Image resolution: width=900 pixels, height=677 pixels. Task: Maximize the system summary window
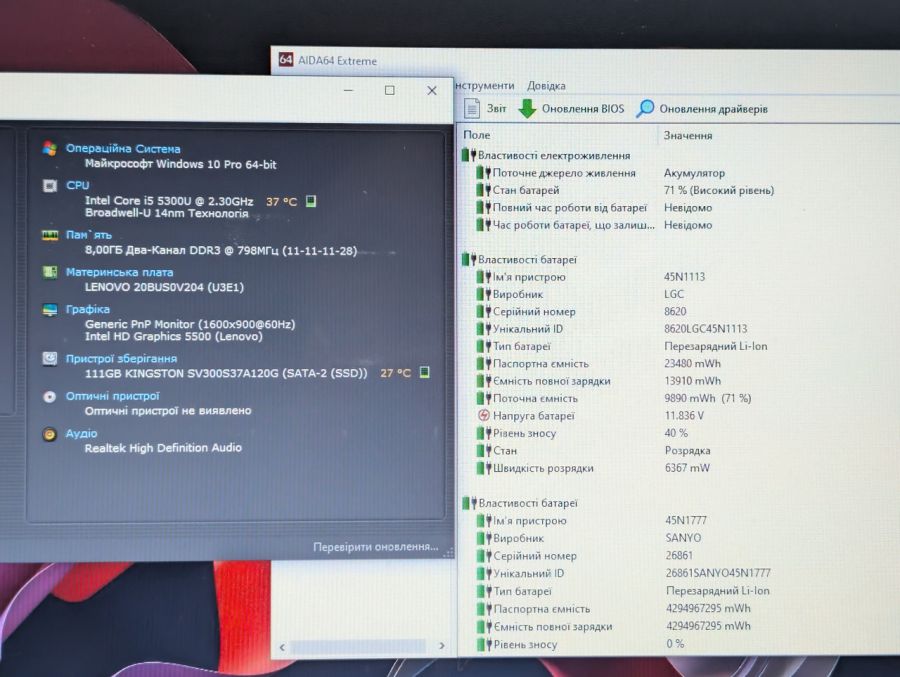[390, 90]
